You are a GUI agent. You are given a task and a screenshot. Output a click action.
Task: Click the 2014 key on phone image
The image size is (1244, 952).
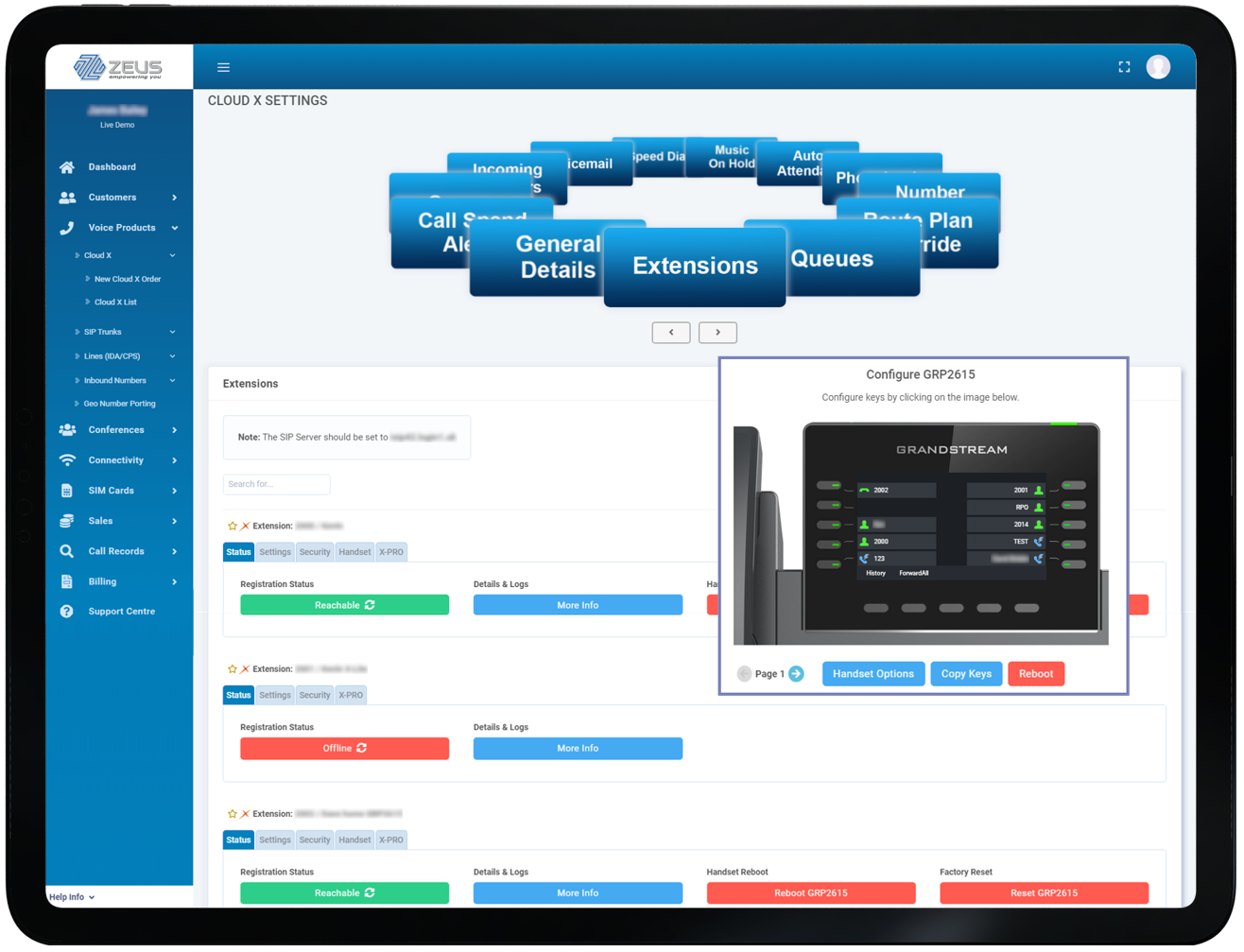coord(1006,525)
